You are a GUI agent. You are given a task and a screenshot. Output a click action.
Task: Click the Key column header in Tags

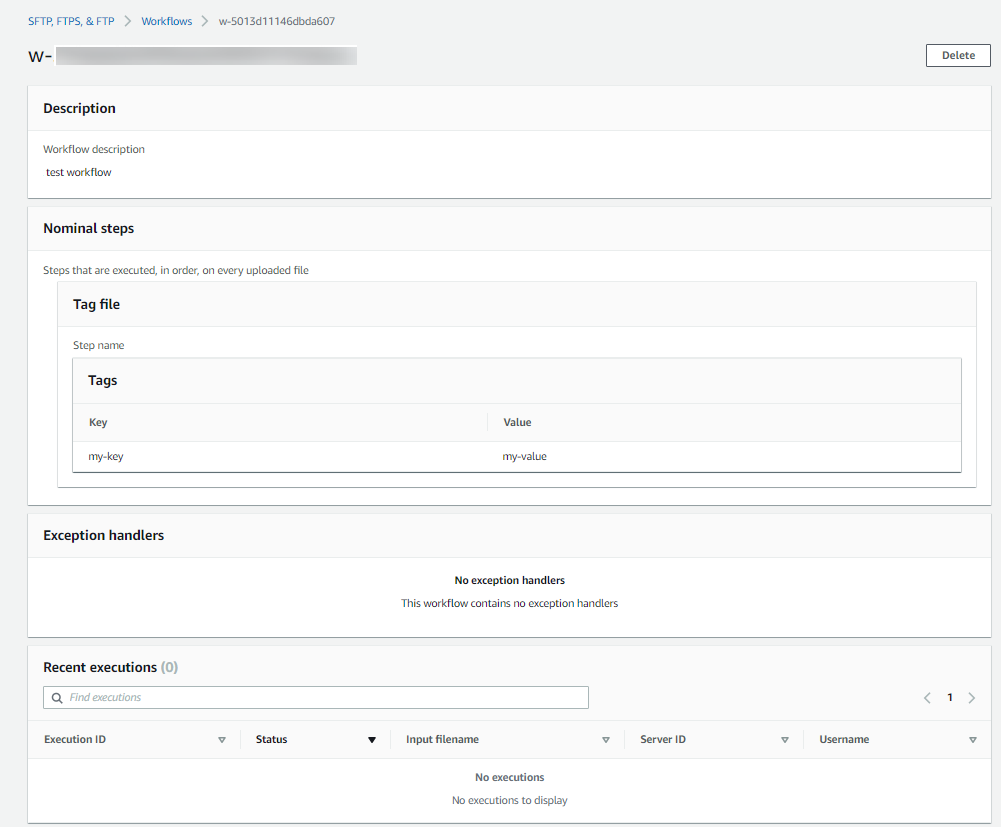click(98, 422)
